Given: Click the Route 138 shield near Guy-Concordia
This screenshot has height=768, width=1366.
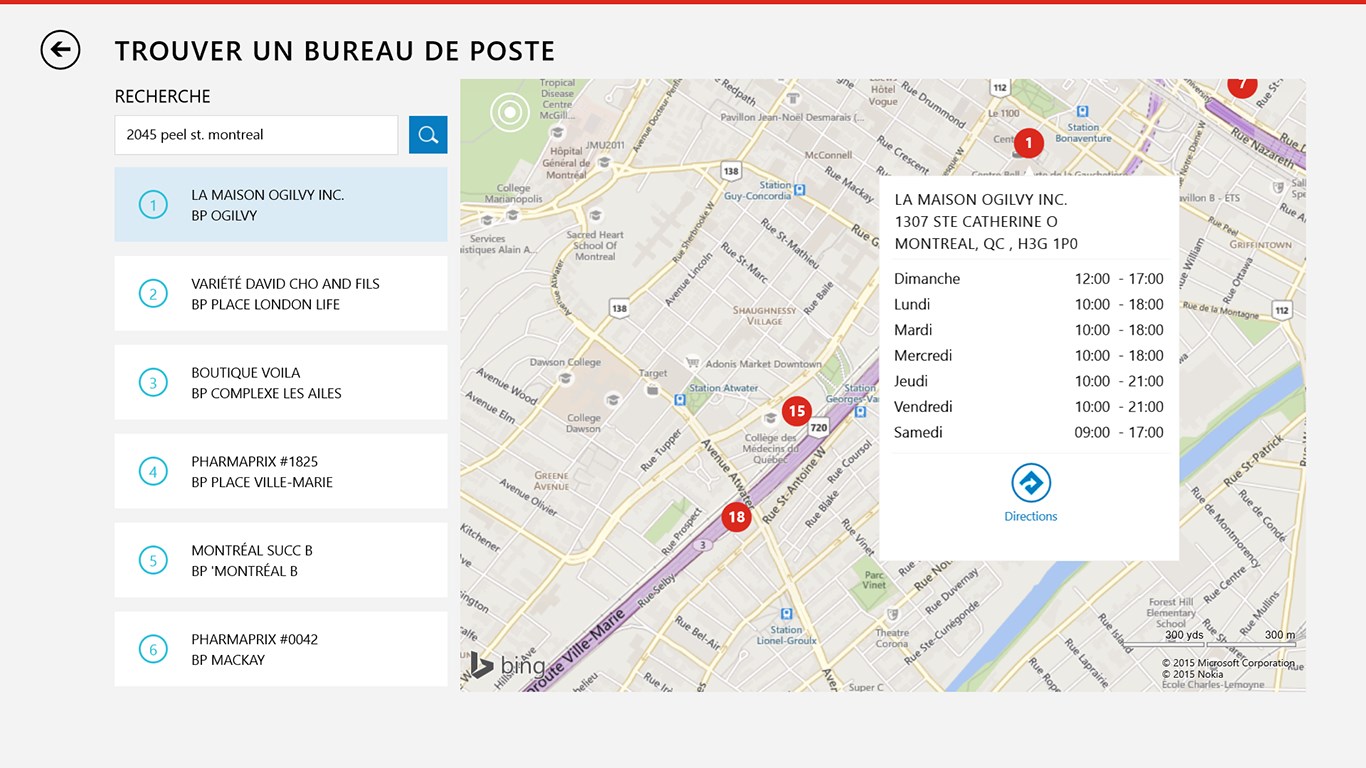Looking at the screenshot, I should tap(731, 171).
